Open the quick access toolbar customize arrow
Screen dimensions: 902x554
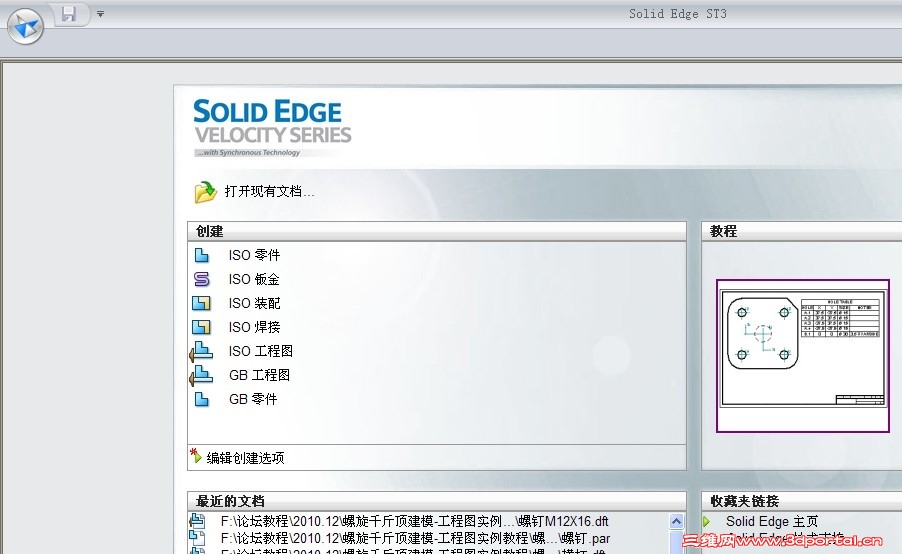[x=100, y=14]
